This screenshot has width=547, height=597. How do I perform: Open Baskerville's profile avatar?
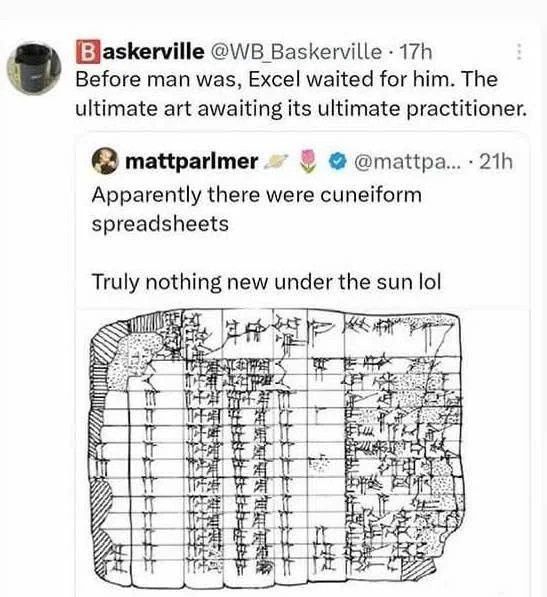coord(35,67)
